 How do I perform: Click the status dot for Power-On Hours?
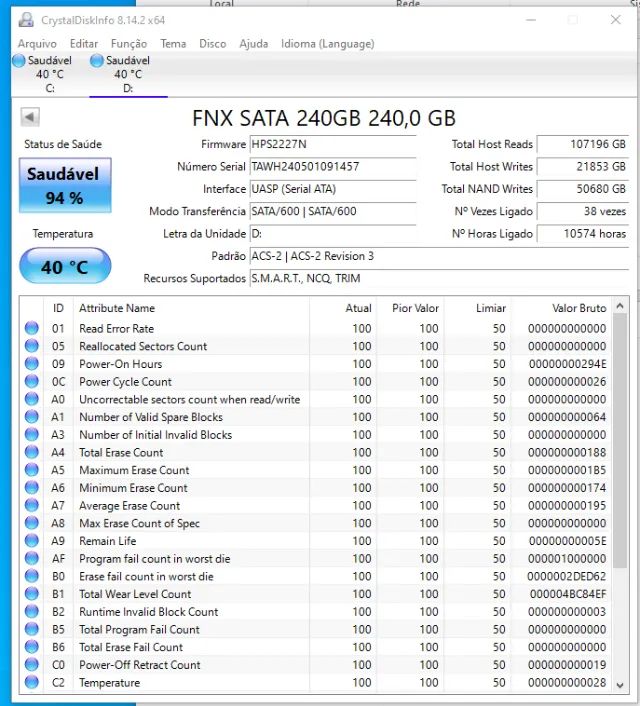coord(32,363)
